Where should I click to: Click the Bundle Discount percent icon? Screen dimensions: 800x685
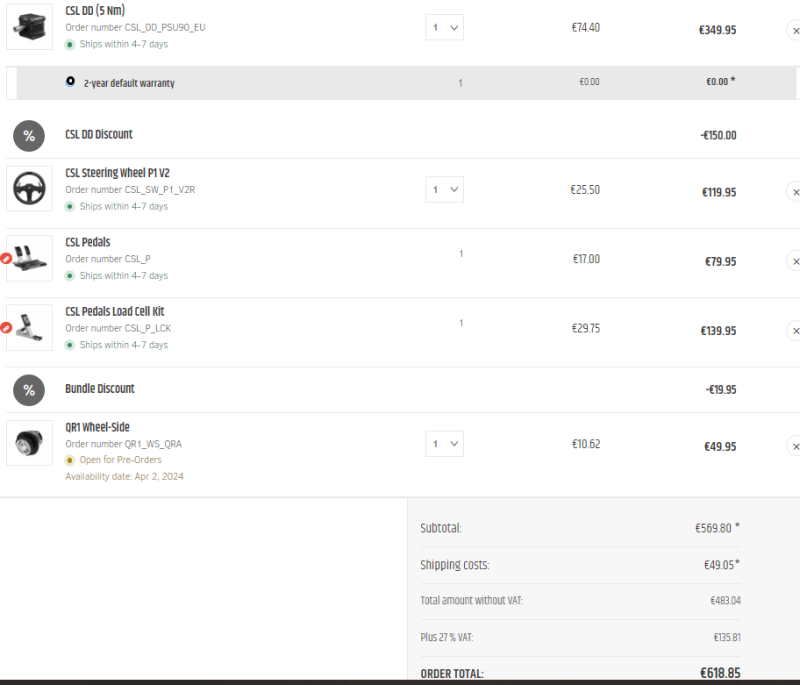pos(29,390)
